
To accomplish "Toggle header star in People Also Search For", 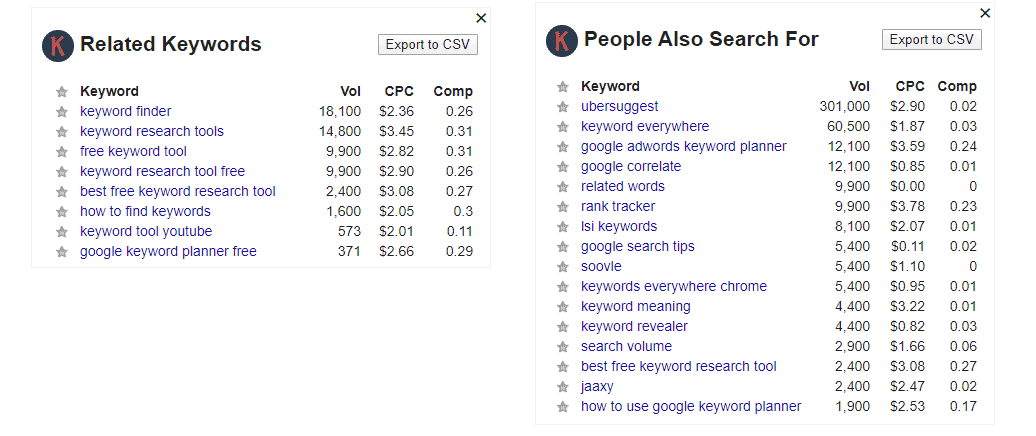I will (x=563, y=87).
